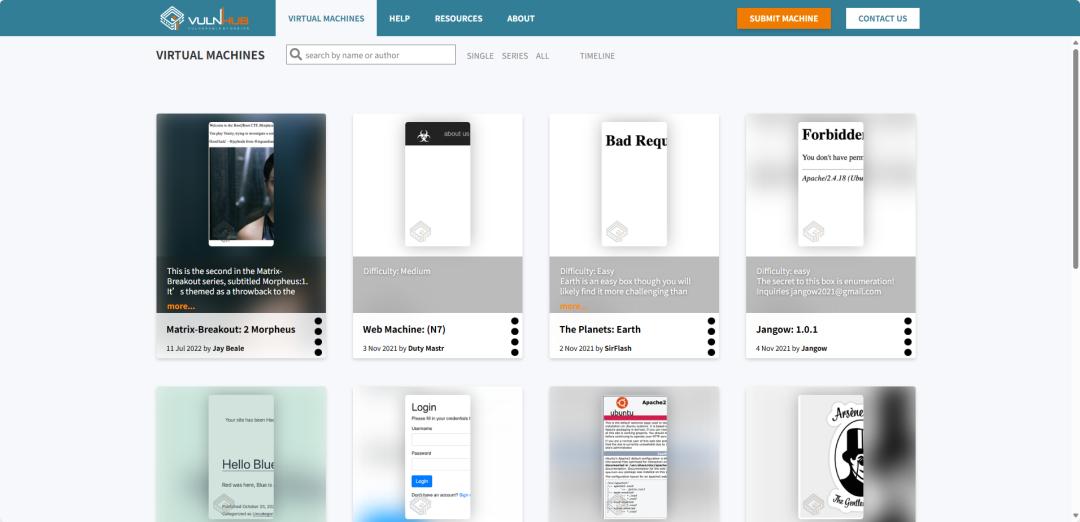Open the Login page thumbnail card
This screenshot has width=1080, height=522.
(437, 457)
